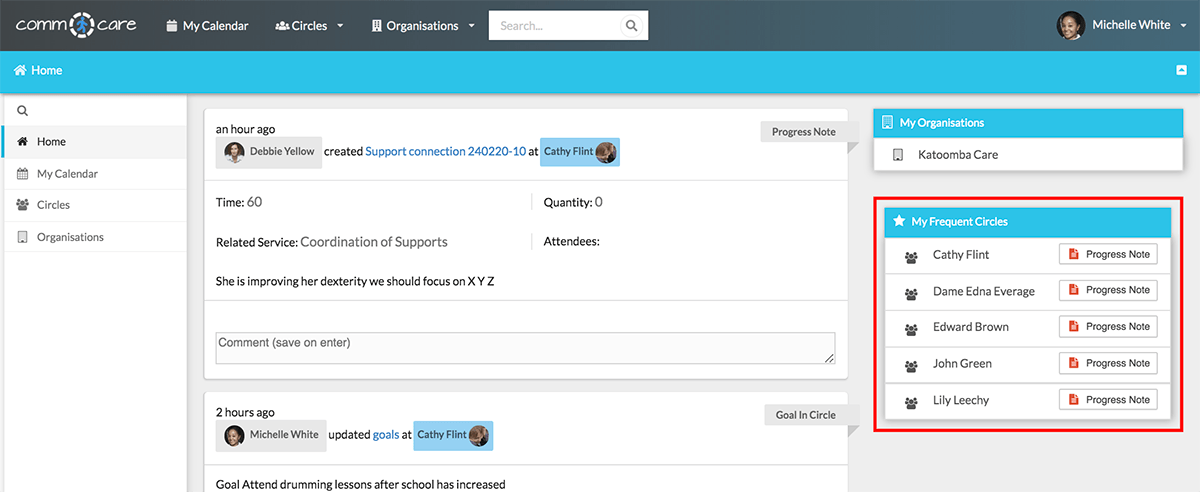This screenshot has height=492, width=1200.
Task: Select Organisations in the left sidebar
Action: click(x=70, y=237)
